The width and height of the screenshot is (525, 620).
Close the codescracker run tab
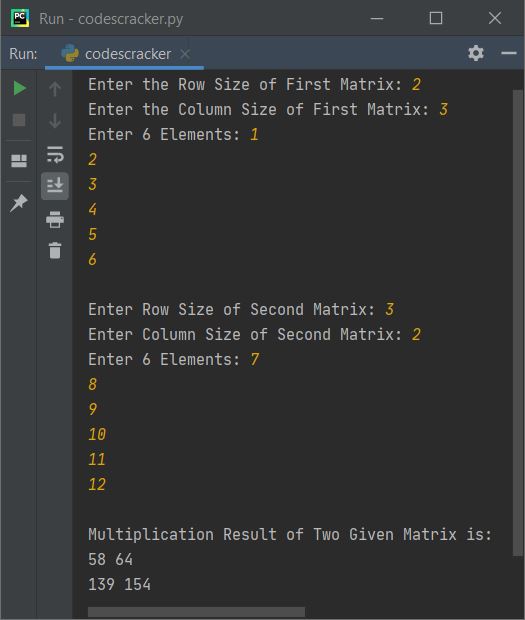(x=185, y=54)
